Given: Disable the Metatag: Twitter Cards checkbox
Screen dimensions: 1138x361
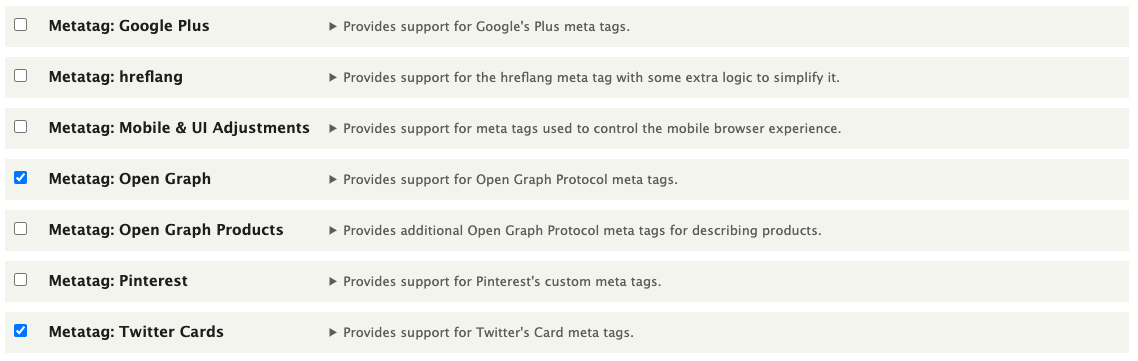Looking at the screenshot, I should (20, 330).
